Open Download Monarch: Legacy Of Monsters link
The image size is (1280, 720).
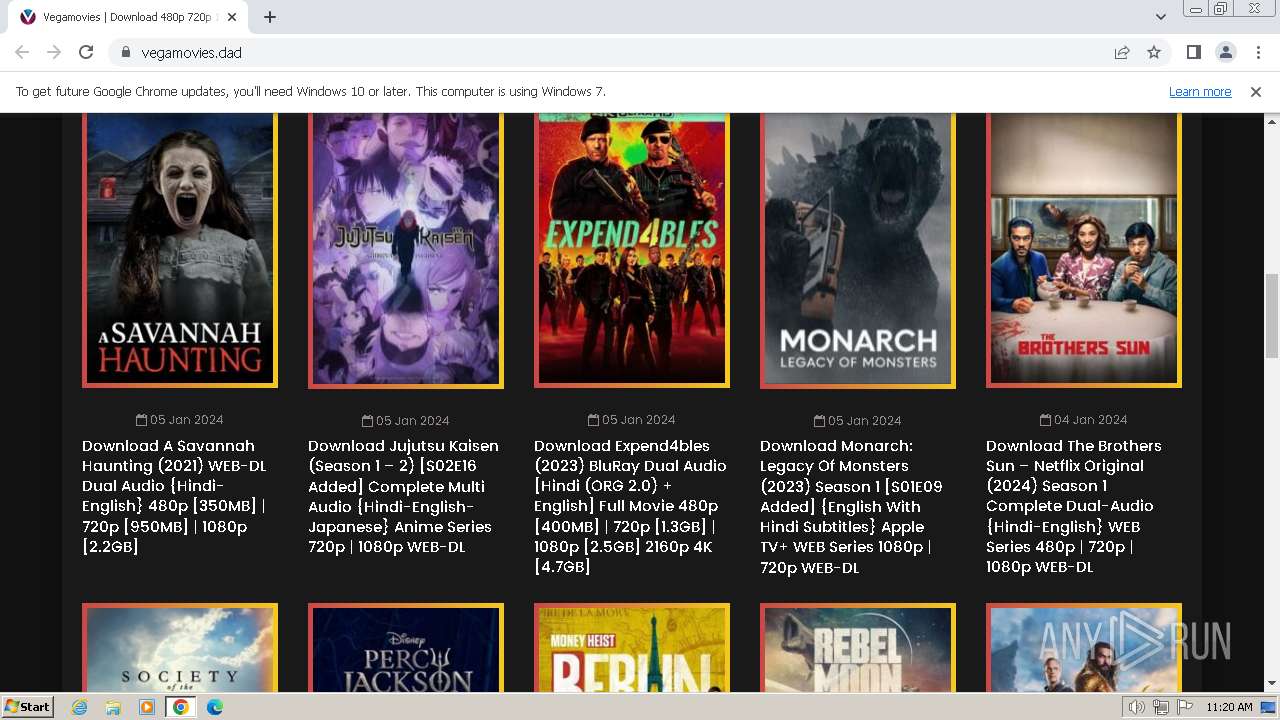pyautogui.click(x=852, y=506)
